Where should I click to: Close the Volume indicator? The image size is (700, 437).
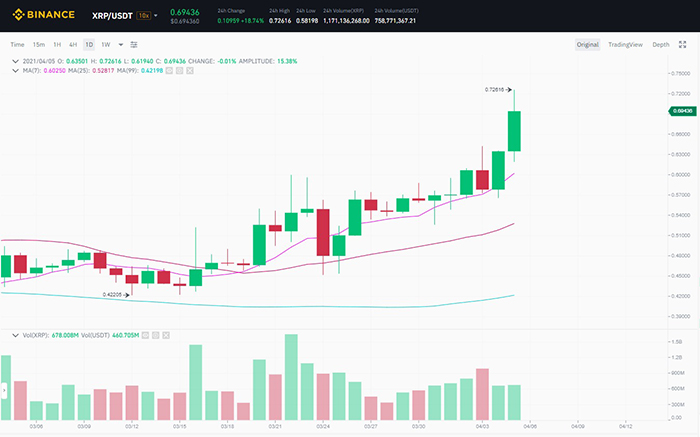[167, 335]
